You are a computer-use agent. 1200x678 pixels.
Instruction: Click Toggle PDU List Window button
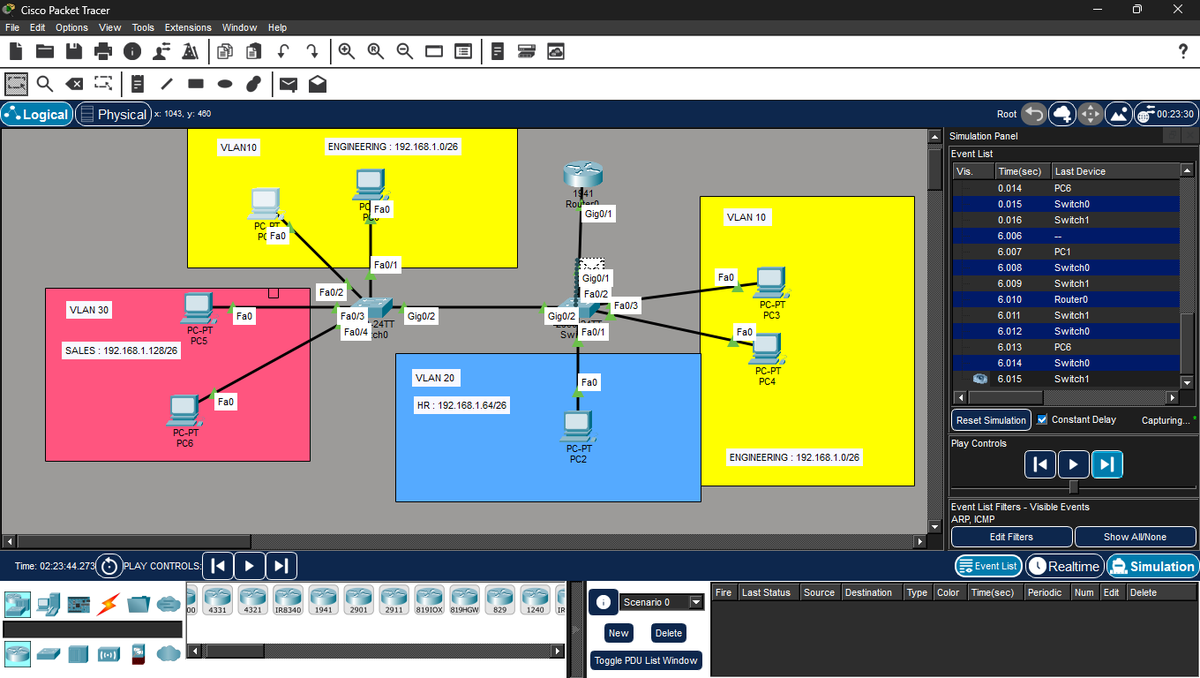646,660
